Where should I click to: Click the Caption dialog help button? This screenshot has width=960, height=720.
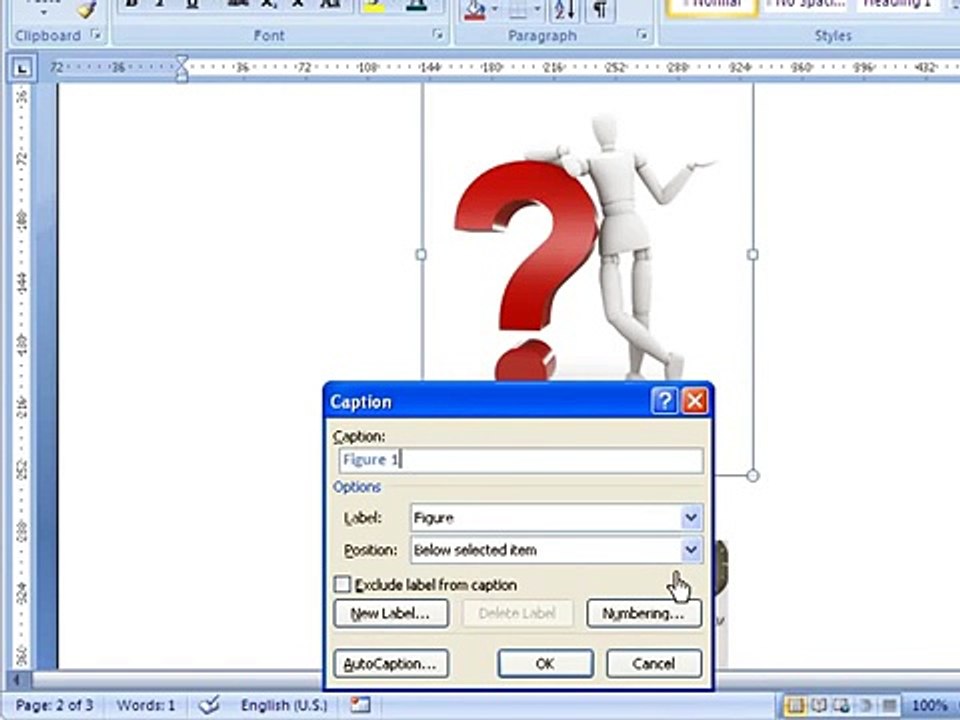pos(665,402)
